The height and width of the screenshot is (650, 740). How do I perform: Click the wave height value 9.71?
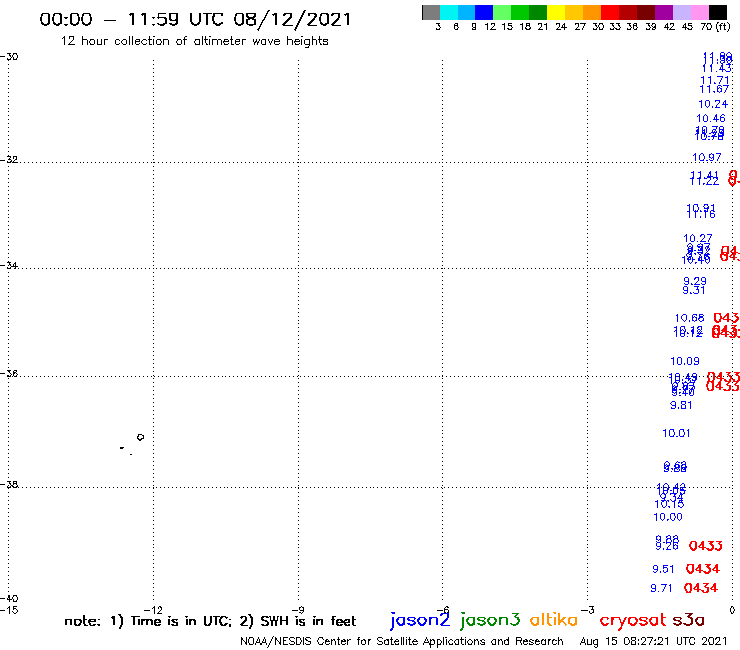[x=661, y=588]
